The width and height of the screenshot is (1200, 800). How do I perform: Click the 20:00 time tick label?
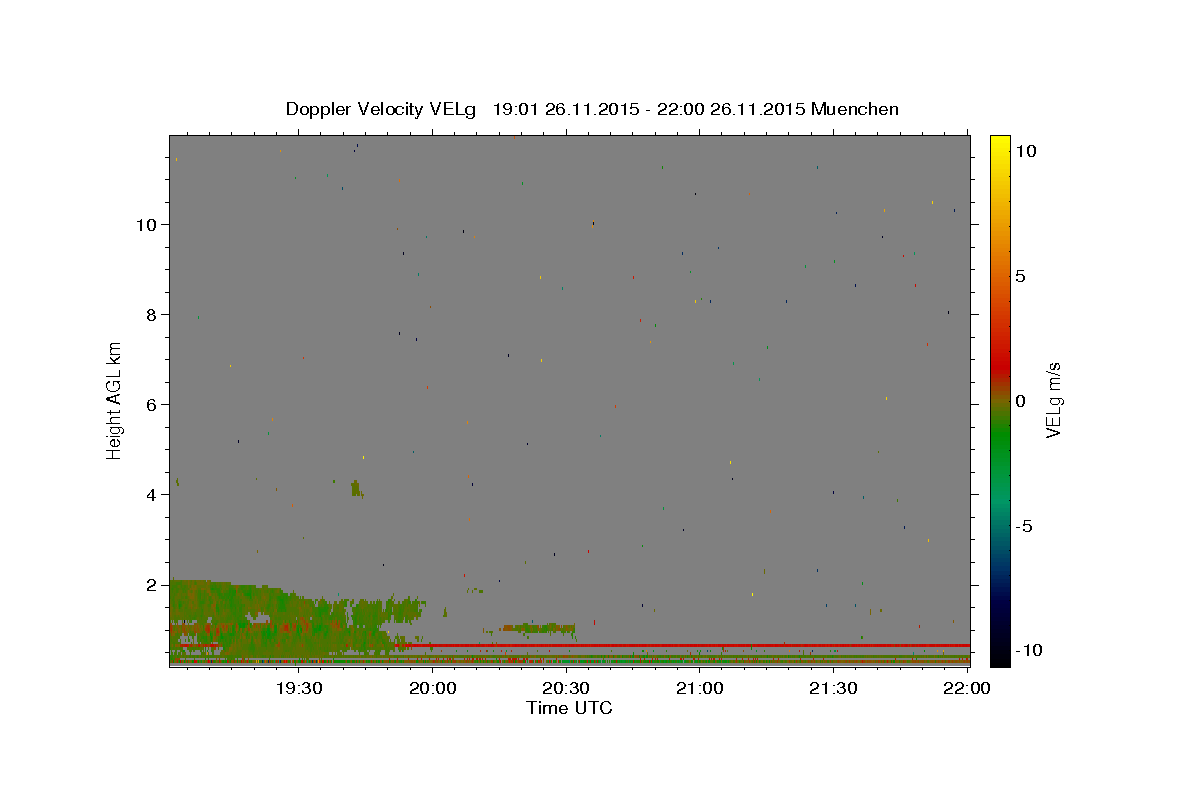click(x=433, y=688)
